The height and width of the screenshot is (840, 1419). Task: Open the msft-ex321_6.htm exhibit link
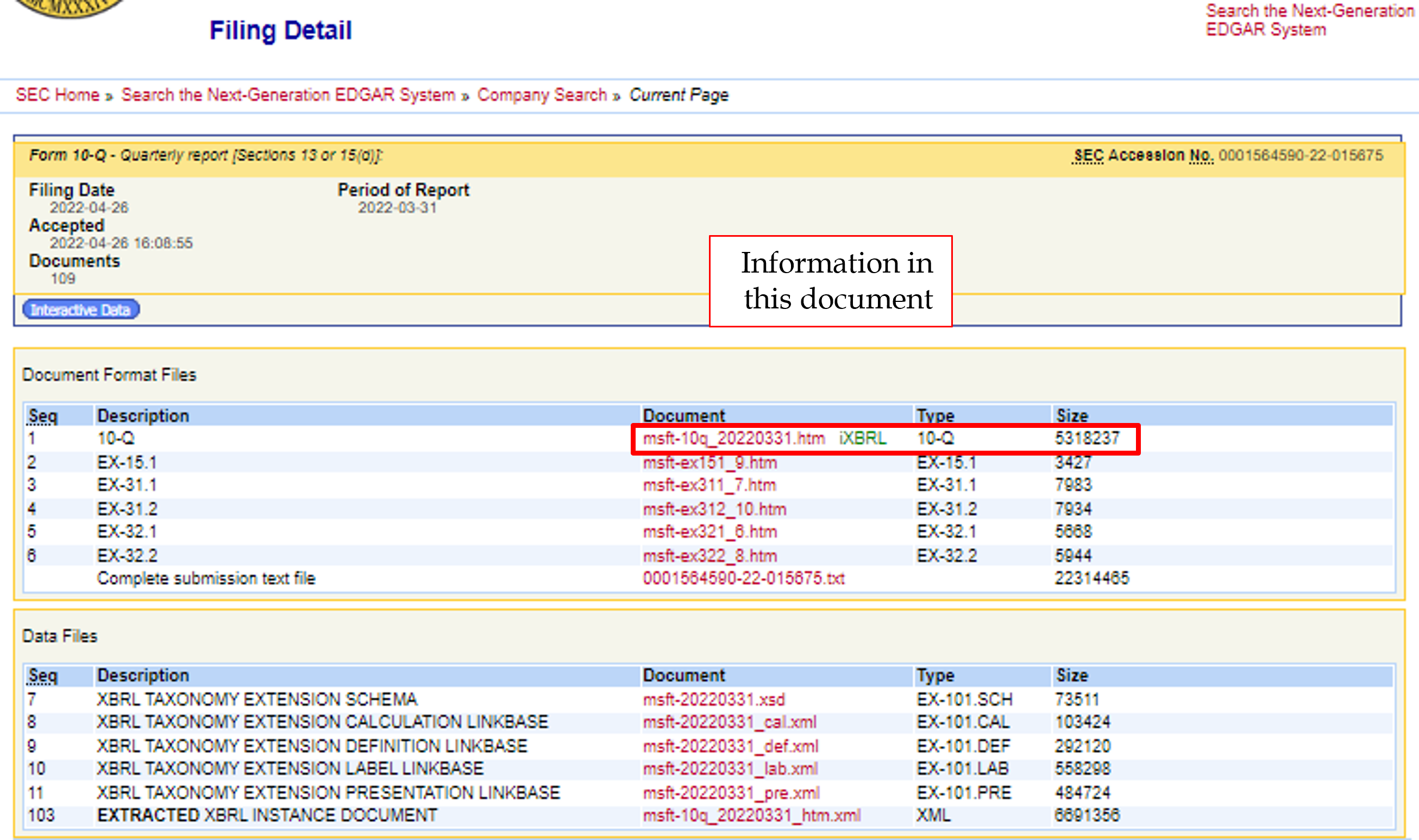point(710,532)
